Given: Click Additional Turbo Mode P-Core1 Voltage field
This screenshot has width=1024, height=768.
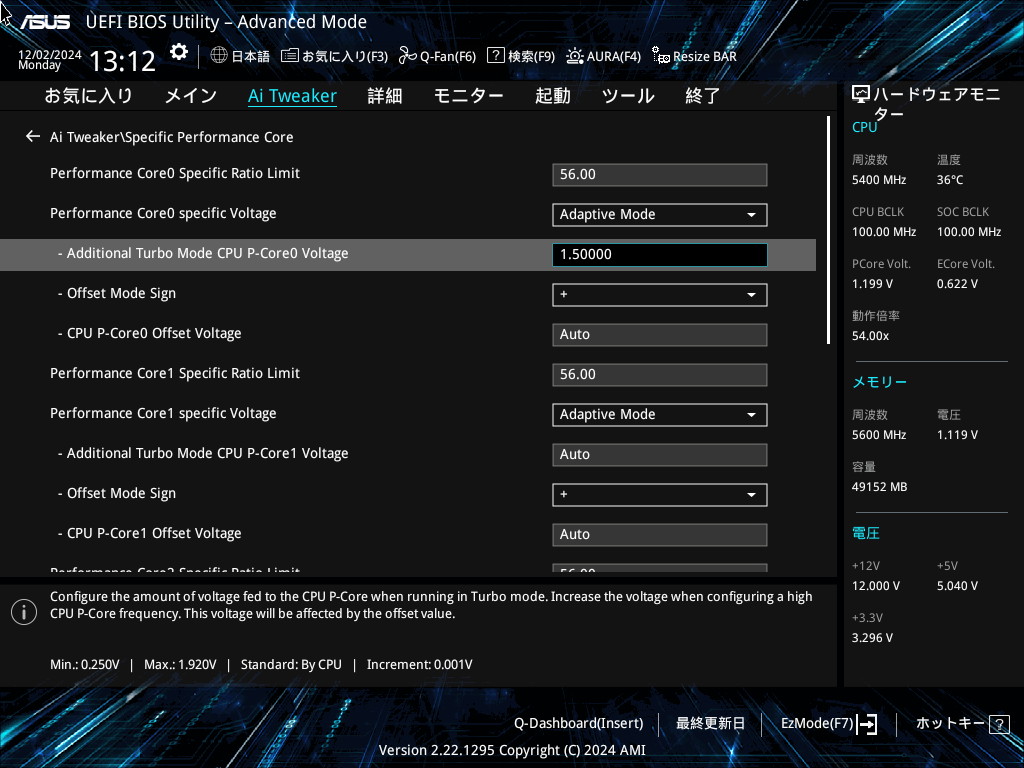Looking at the screenshot, I should [x=660, y=455].
